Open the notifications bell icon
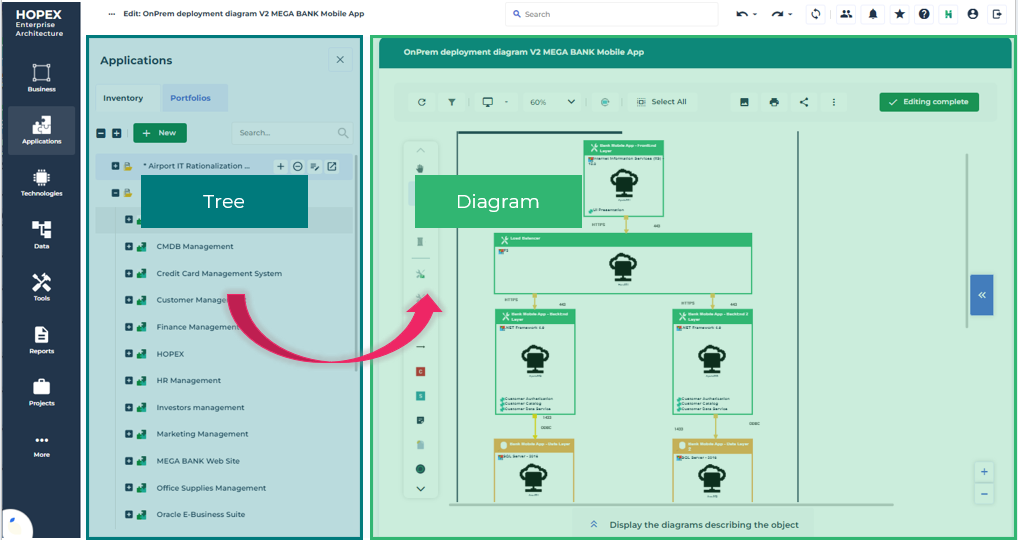The width and height of the screenshot is (1018, 540). point(873,14)
